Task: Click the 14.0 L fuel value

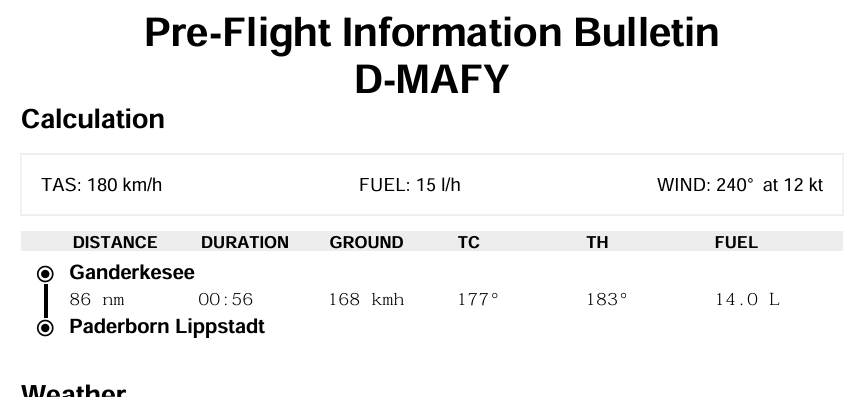Action: [x=747, y=300]
